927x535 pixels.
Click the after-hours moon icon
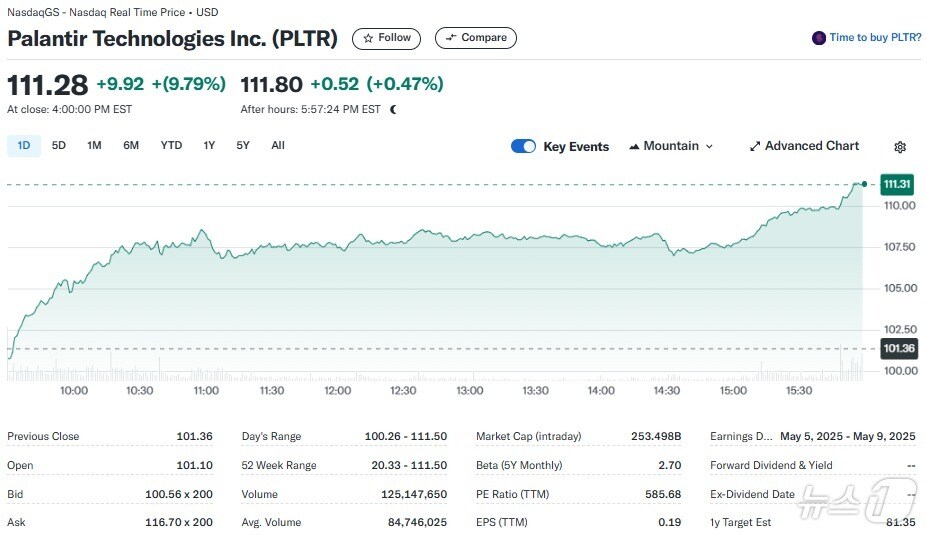click(393, 109)
